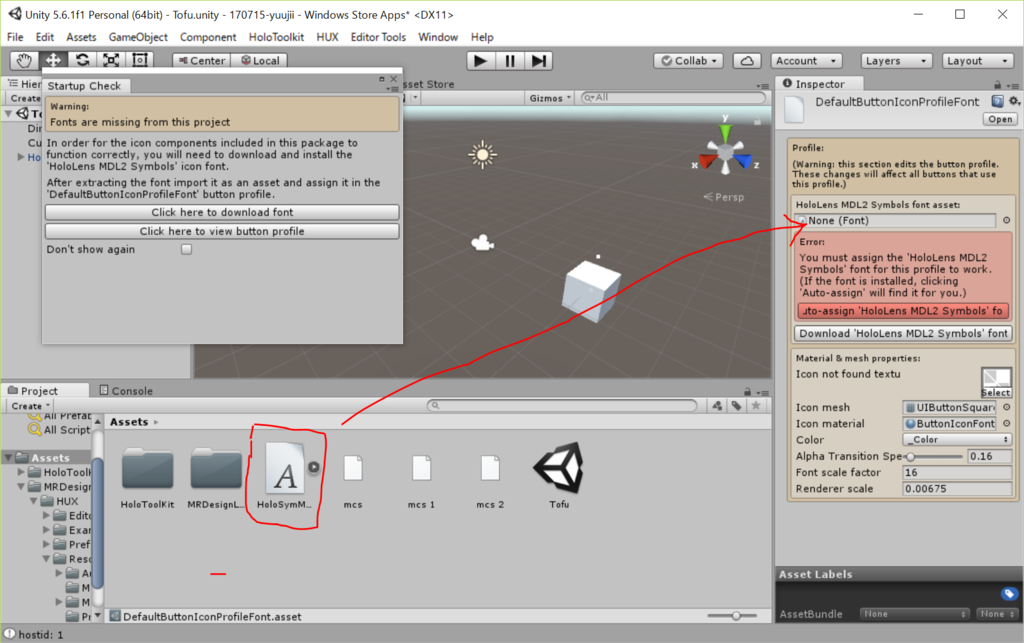The width and height of the screenshot is (1024, 643).
Task: Click Open button in Inspector
Action: click(x=1000, y=119)
